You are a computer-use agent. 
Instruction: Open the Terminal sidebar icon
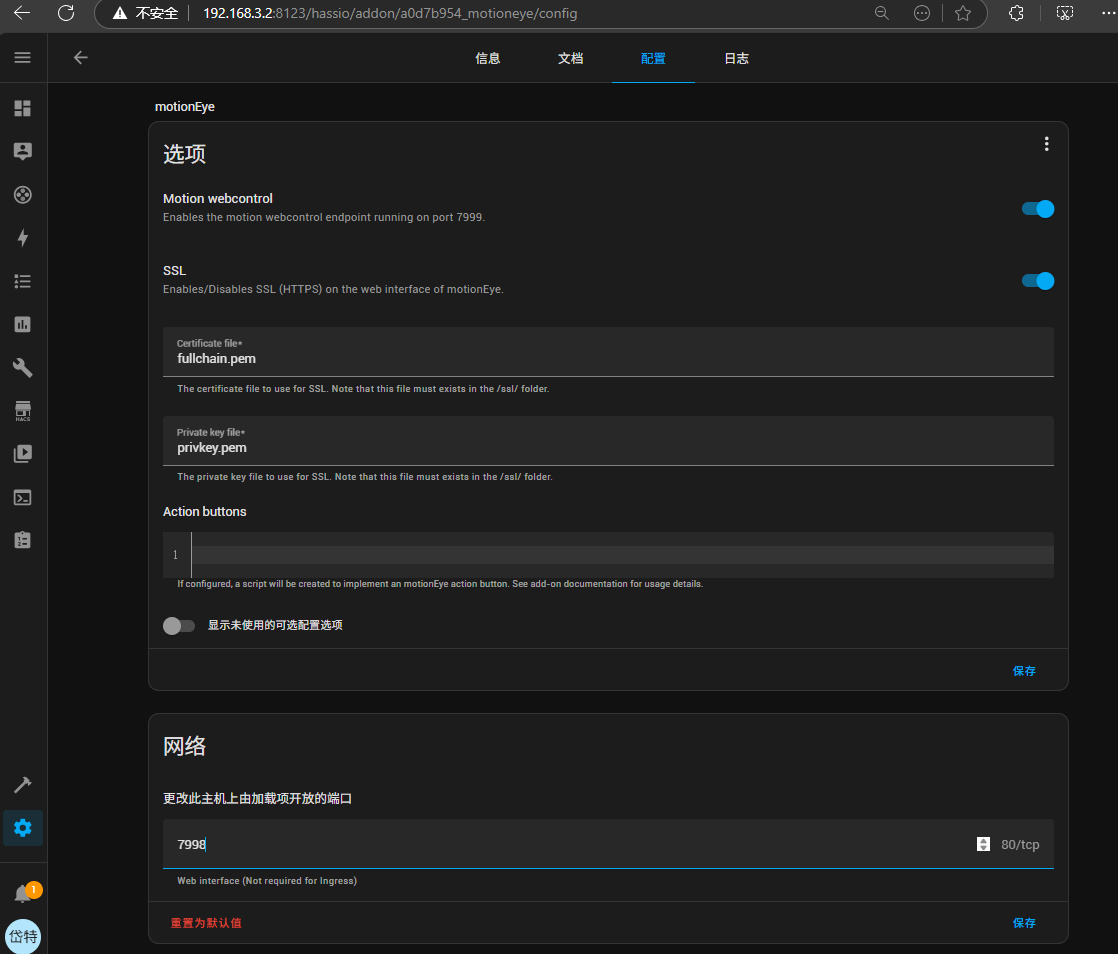[22, 497]
